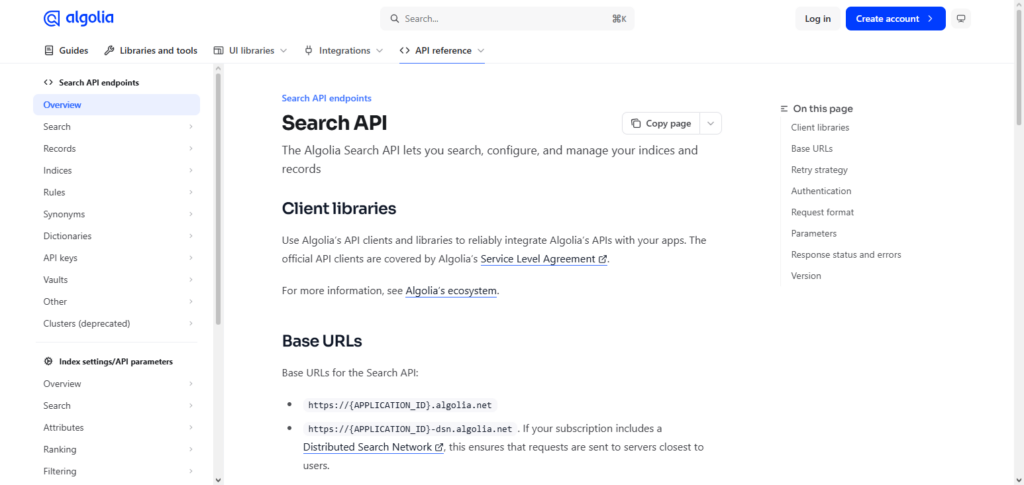Open the Service Level Agreement link
Viewport: 1024px width, 485px height.
[x=543, y=259]
